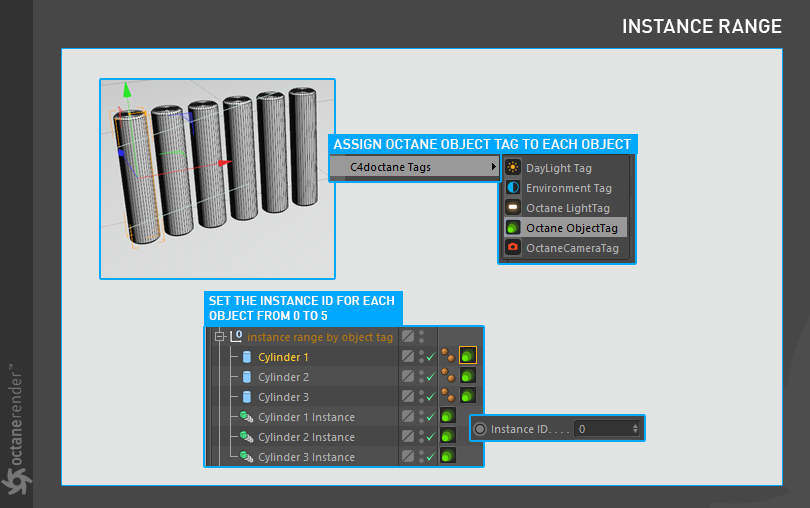Choose Octane LightTag from the submenu
Screen dimensions: 810x508
pyautogui.click(x=566, y=208)
